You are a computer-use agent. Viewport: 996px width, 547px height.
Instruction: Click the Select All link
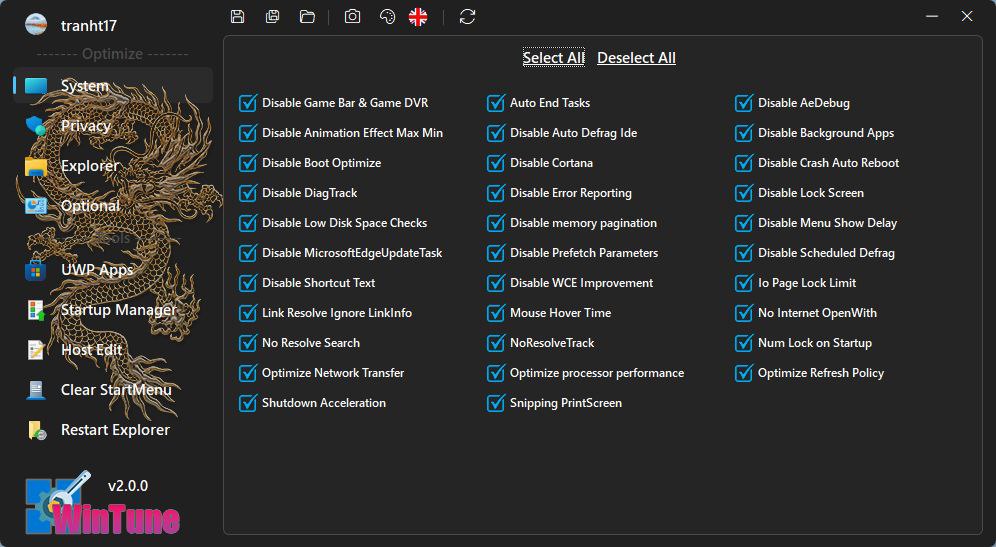[553, 58]
